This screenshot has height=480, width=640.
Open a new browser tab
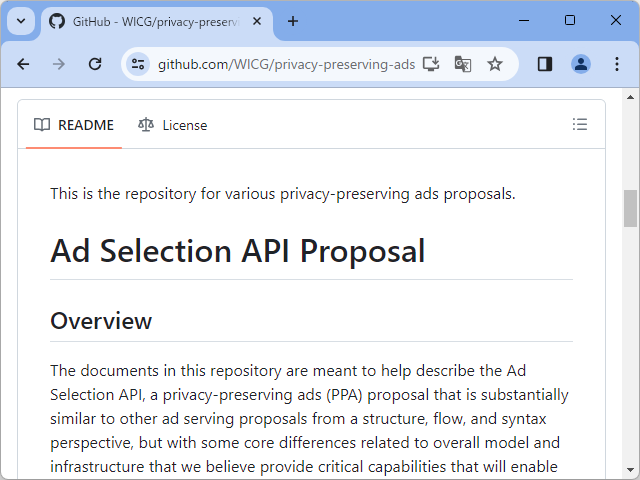click(293, 21)
